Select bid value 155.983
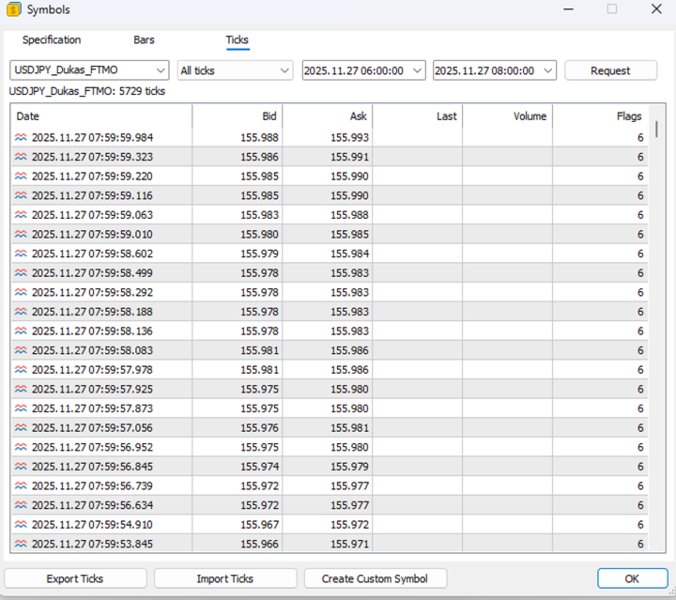 point(260,215)
